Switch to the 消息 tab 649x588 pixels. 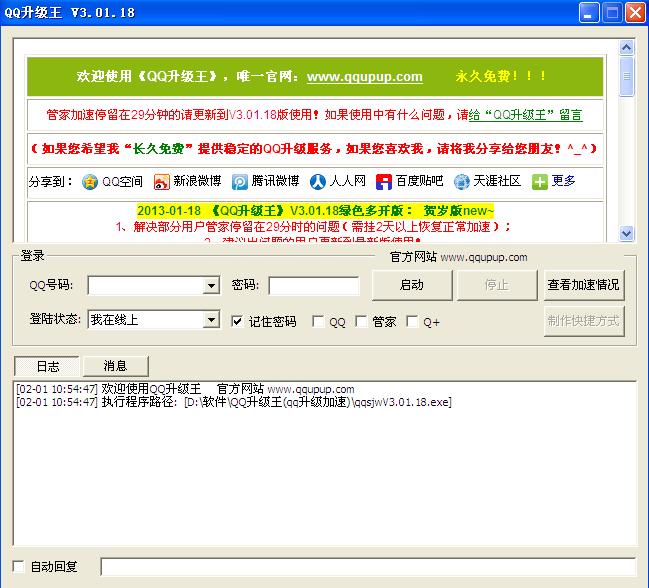(115, 366)
